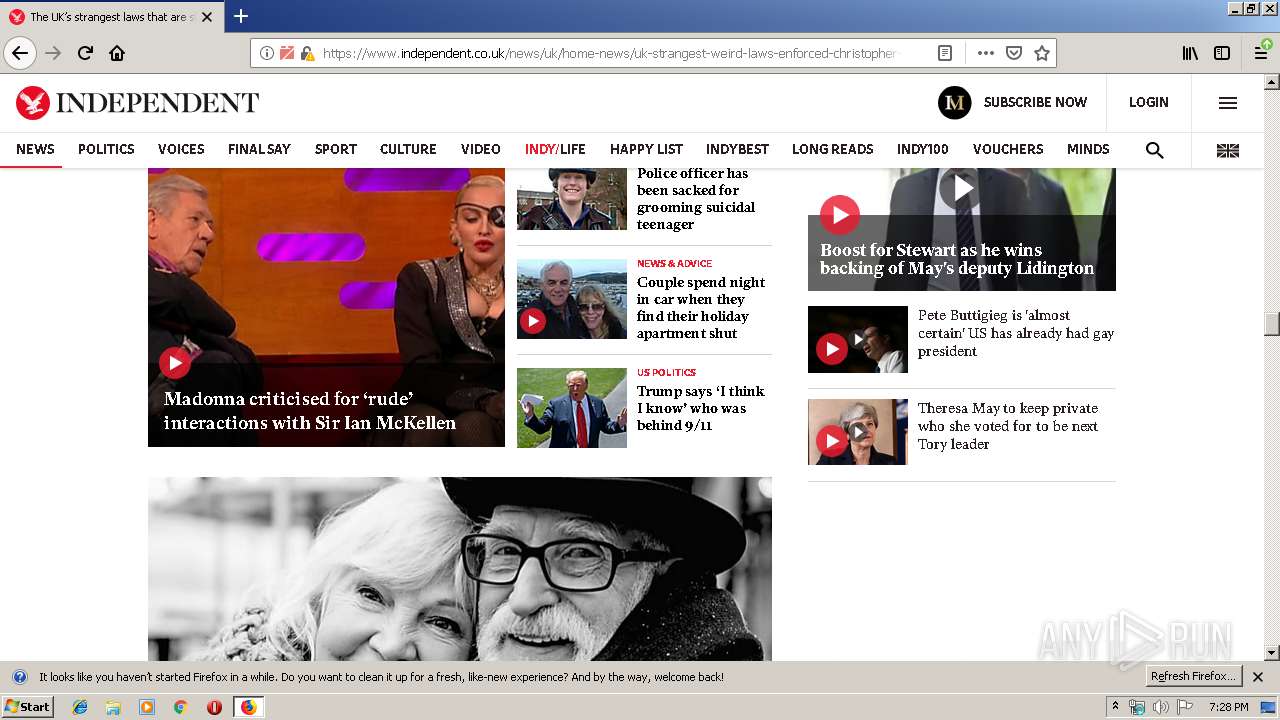Click the browser Back arrow button

coord(20,53)
